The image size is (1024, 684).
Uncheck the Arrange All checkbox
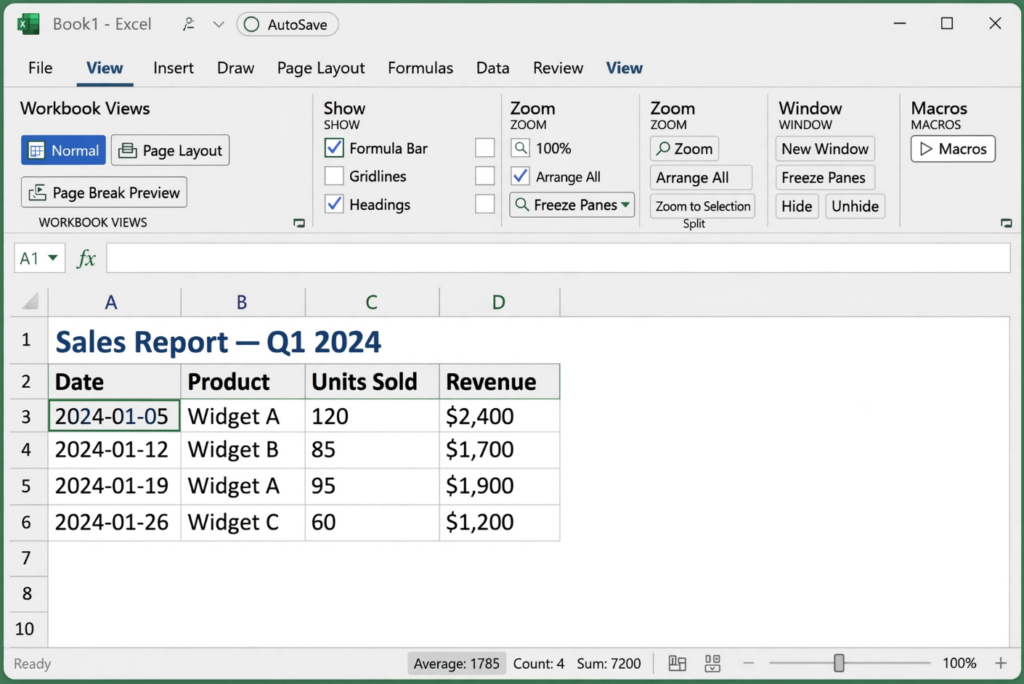[520, 176]
